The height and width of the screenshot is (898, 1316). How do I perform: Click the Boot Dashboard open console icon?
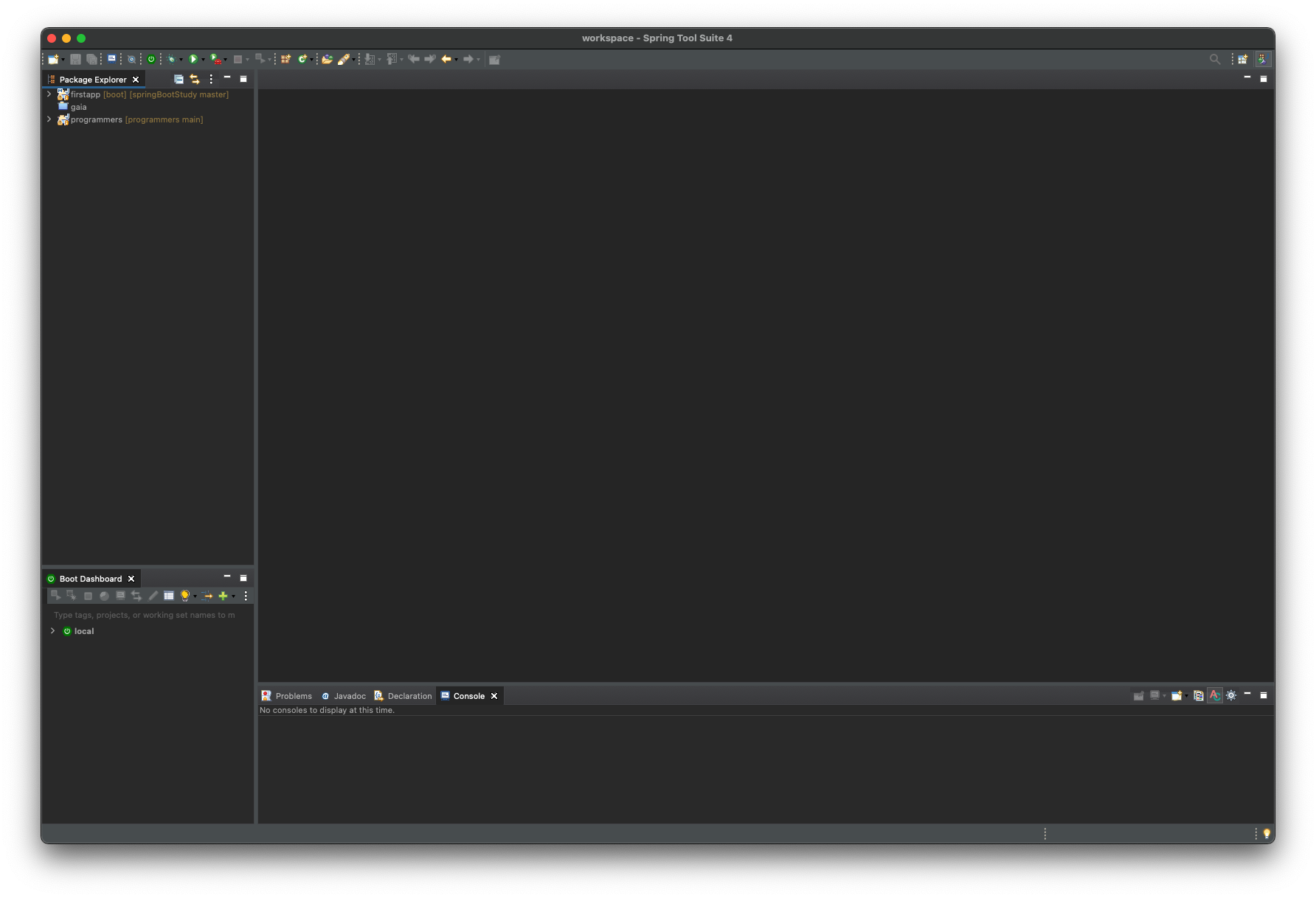120,596
